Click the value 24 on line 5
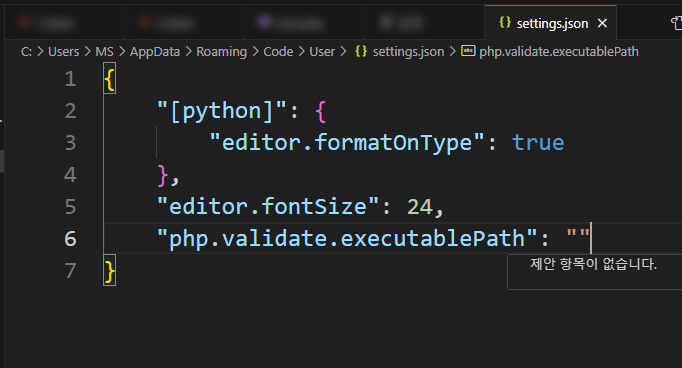682x368 pixels. pyautogui.click(x=420, y=207)
